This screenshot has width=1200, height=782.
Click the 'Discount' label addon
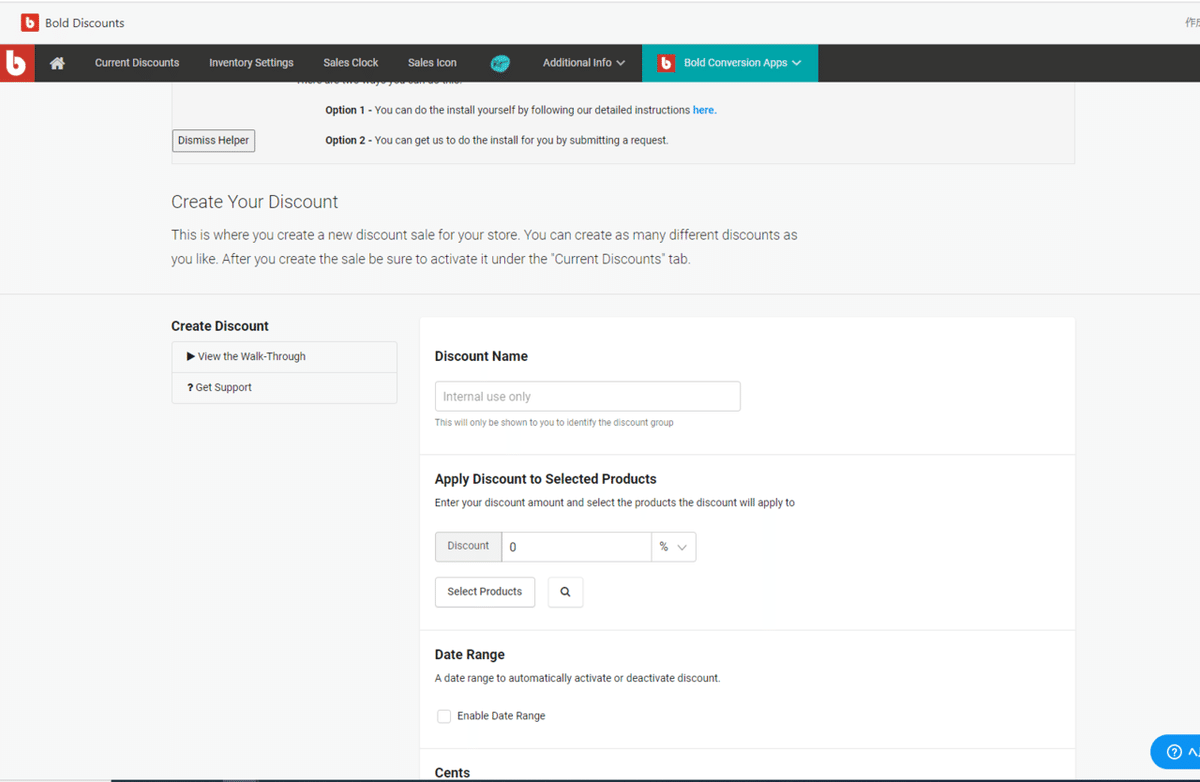pos(468,547)
